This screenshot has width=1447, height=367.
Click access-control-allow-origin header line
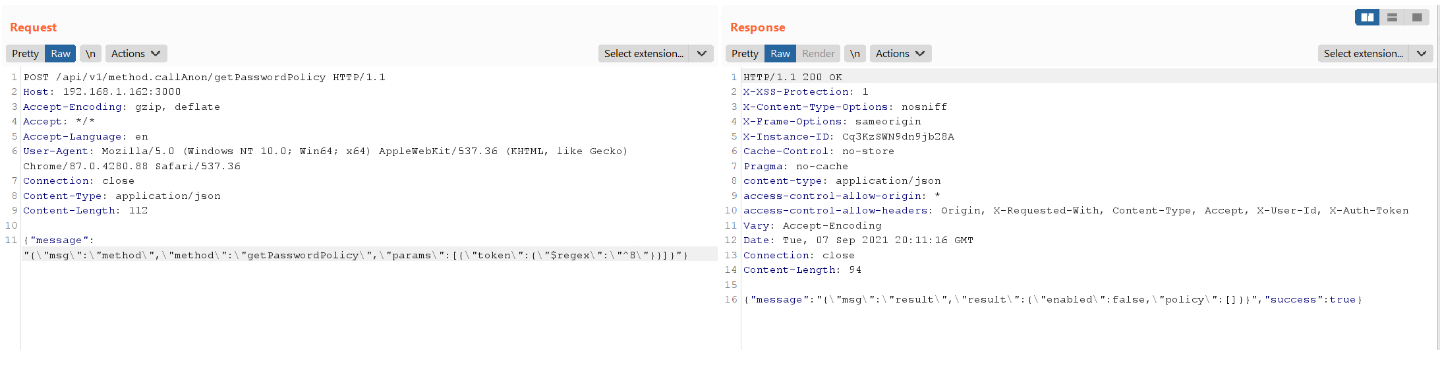coord(843,196)
